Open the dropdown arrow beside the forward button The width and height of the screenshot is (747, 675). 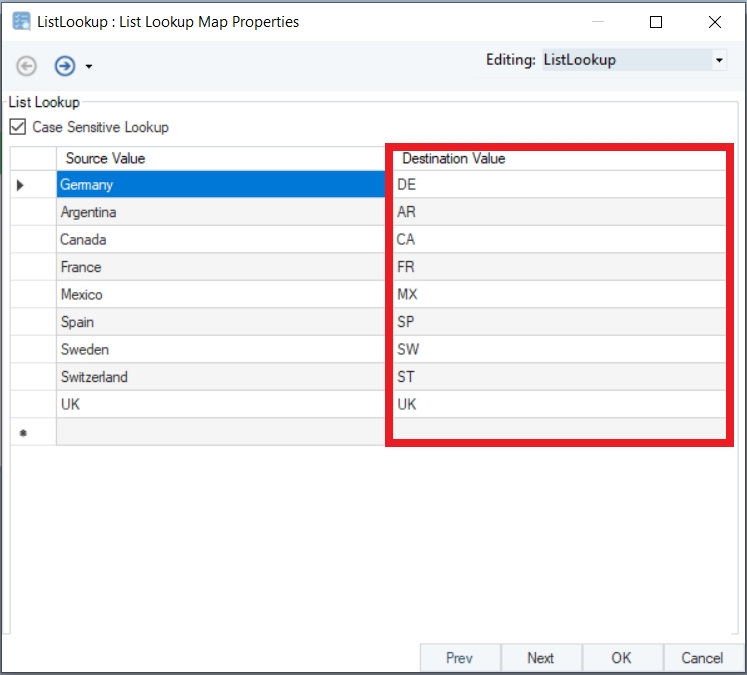[89, 67]
